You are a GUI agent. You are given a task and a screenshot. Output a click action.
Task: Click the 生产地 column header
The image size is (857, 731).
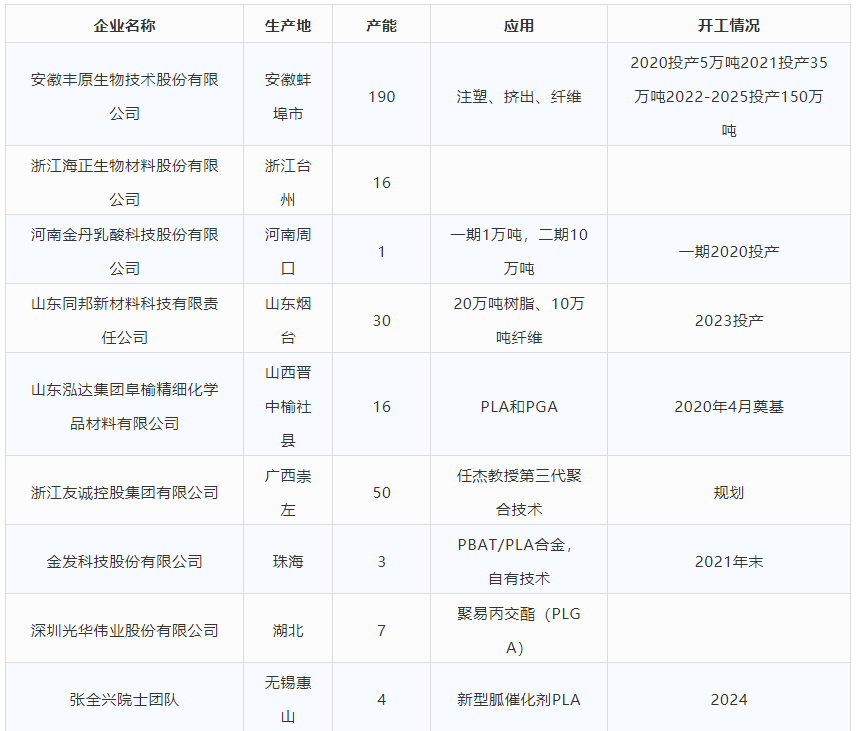[x=288, y=25]
